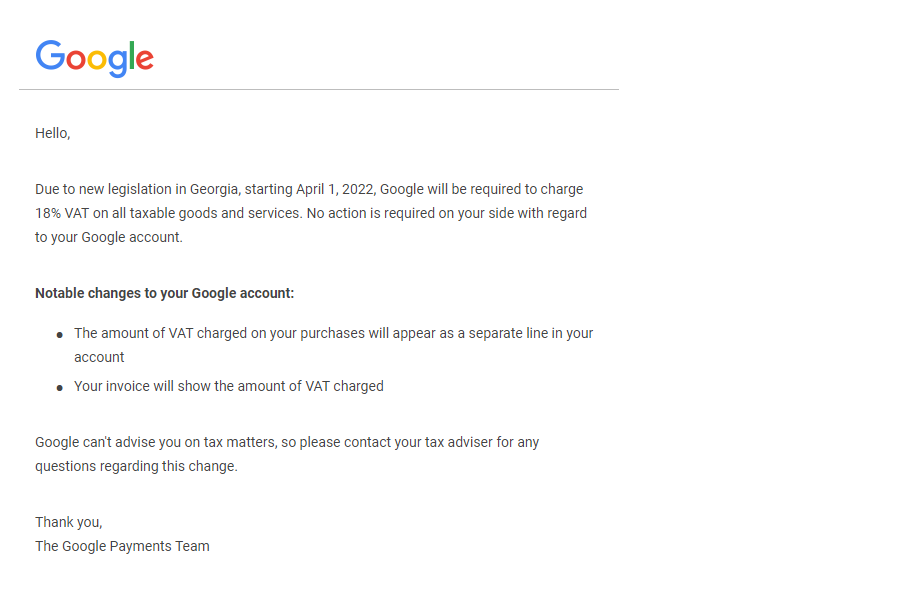
Task: Click the "April 1, 2022" date text
Action: (335, 189)
